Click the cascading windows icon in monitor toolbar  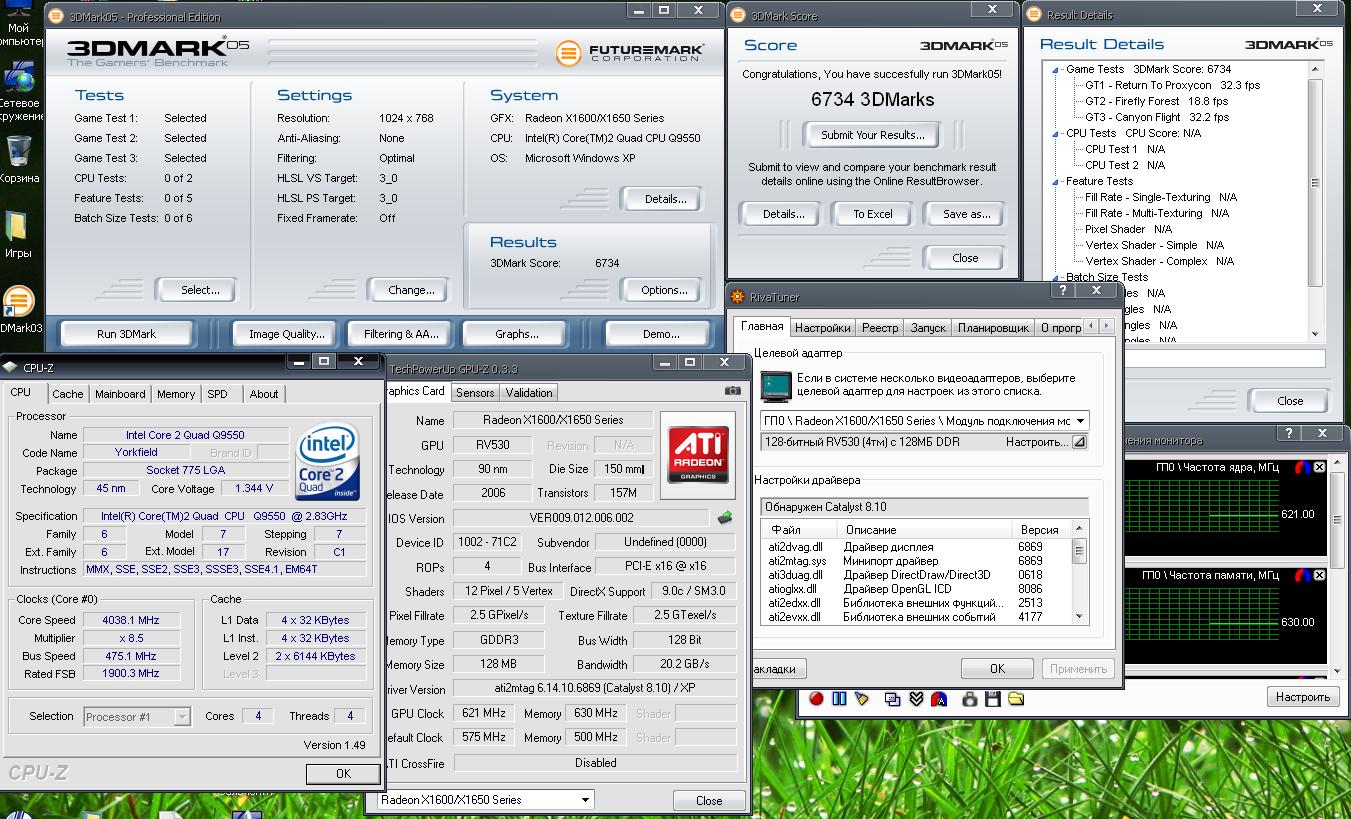(x=893, y=698)
